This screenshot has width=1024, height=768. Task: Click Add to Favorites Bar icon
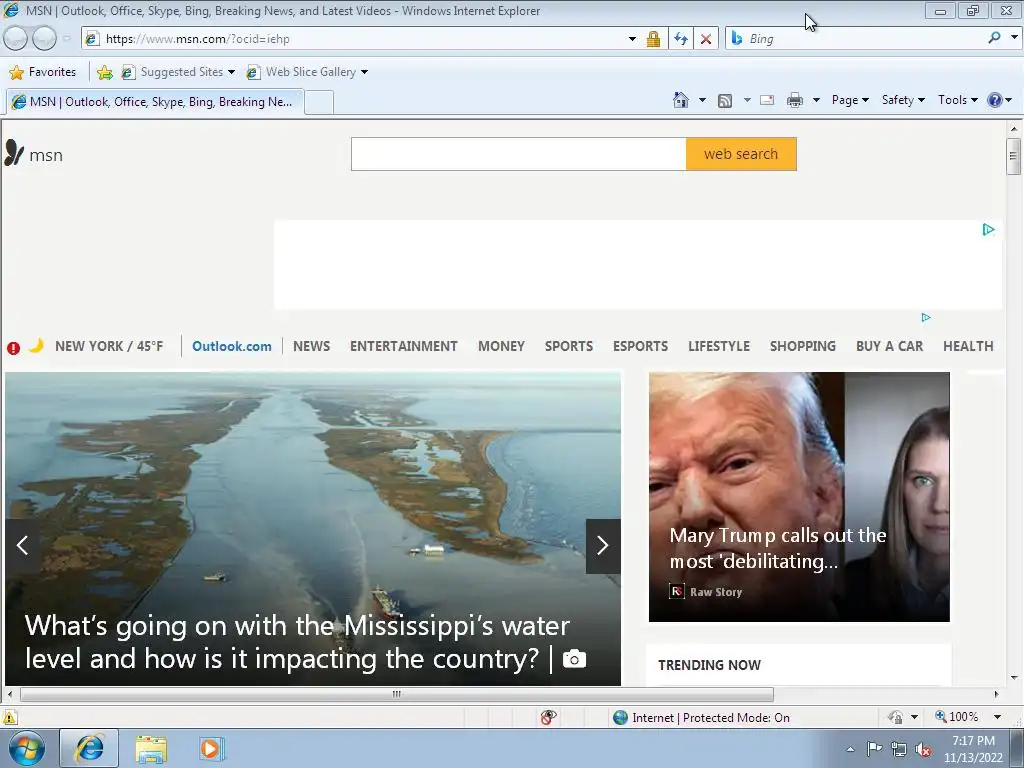pyautogui.click(x=104, y=72)
